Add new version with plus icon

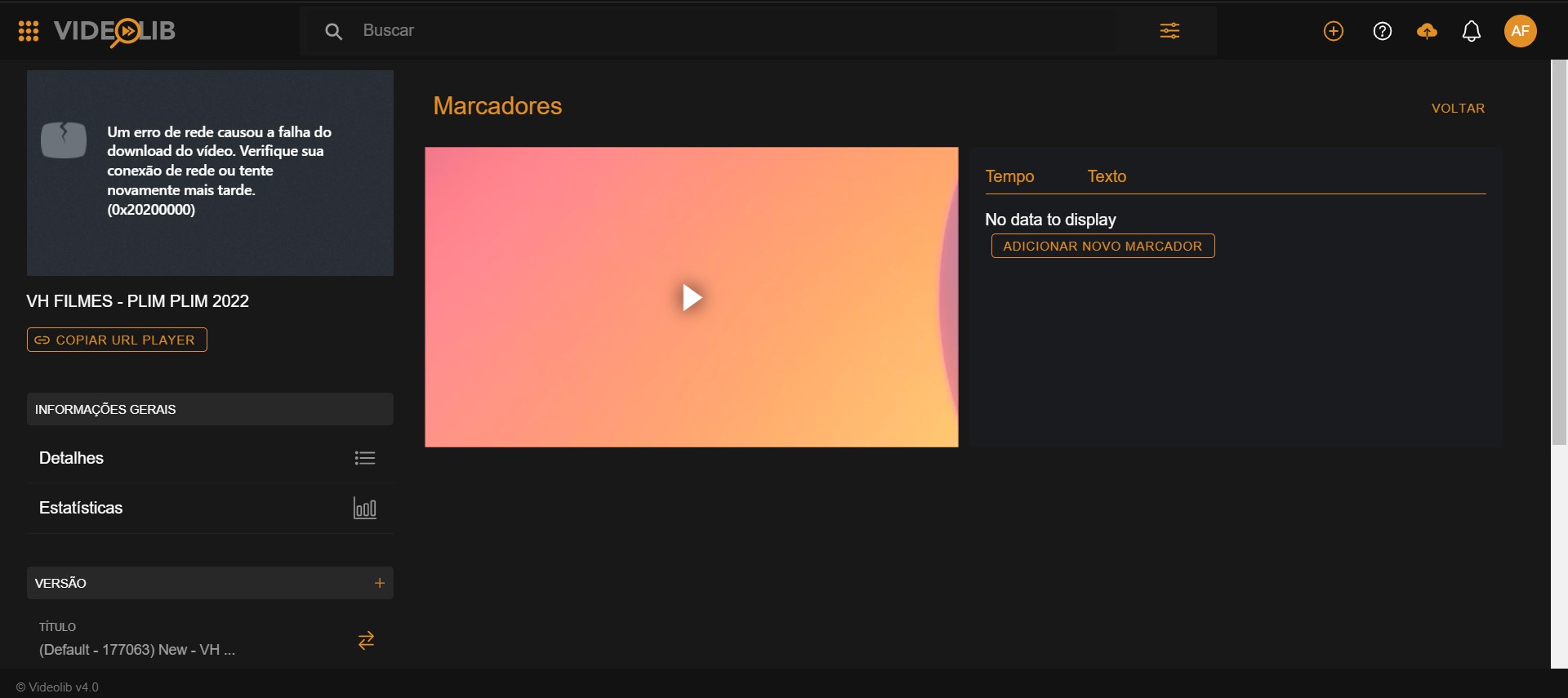pyautogui.click(x=379, y=583)
